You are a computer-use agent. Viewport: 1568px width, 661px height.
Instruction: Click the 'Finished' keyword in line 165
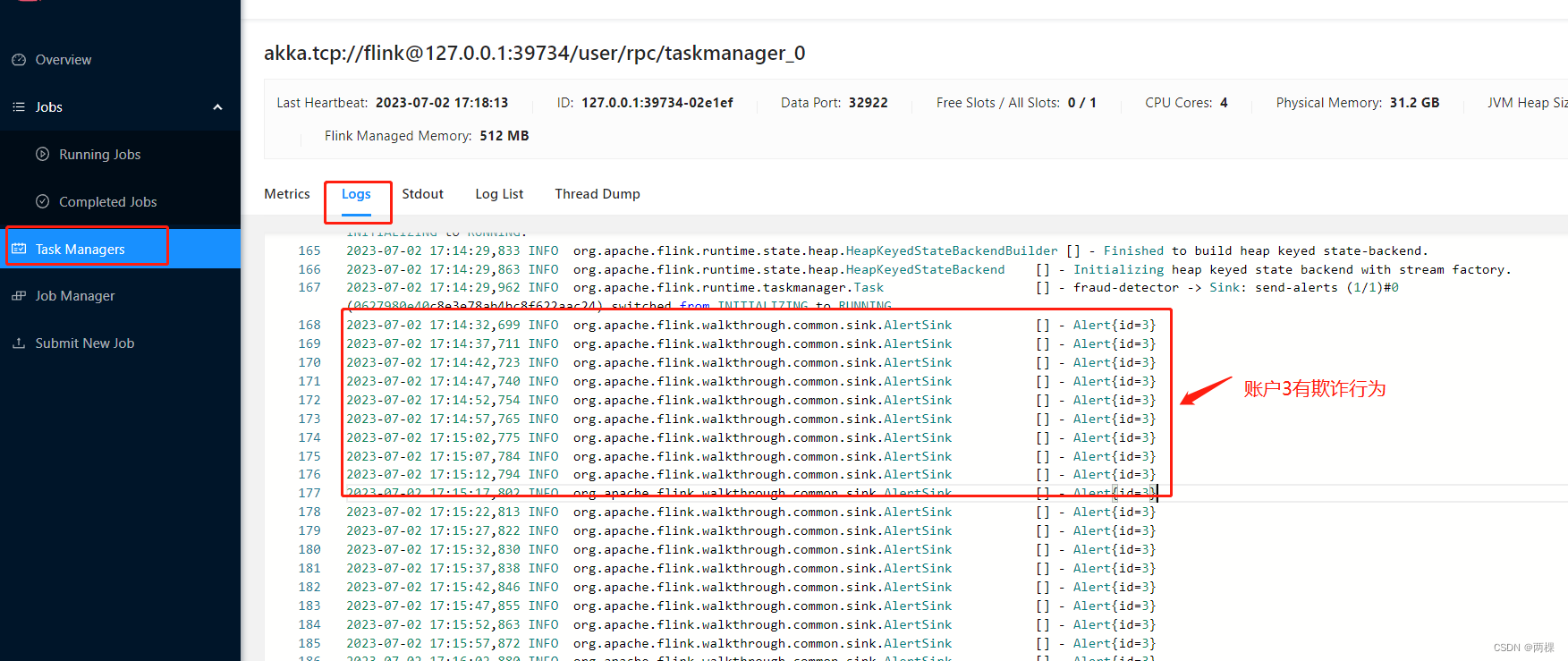coord(1133,251)
